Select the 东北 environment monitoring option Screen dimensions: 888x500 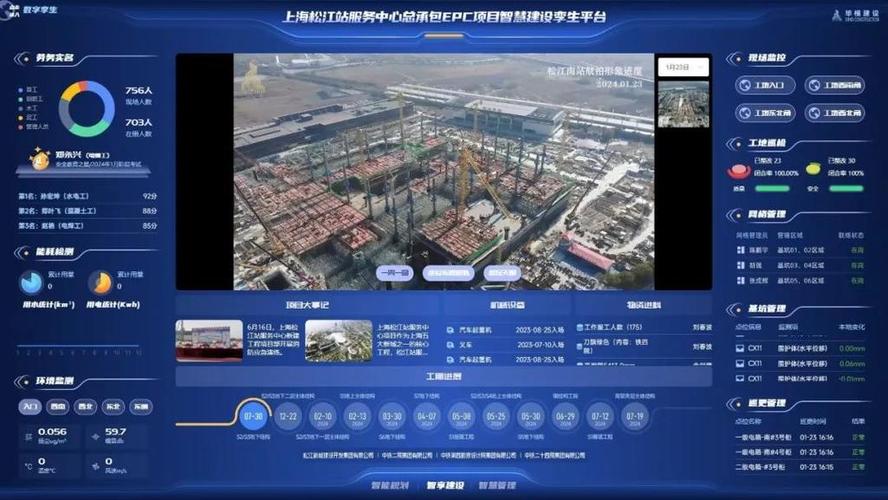click(114, 407)
